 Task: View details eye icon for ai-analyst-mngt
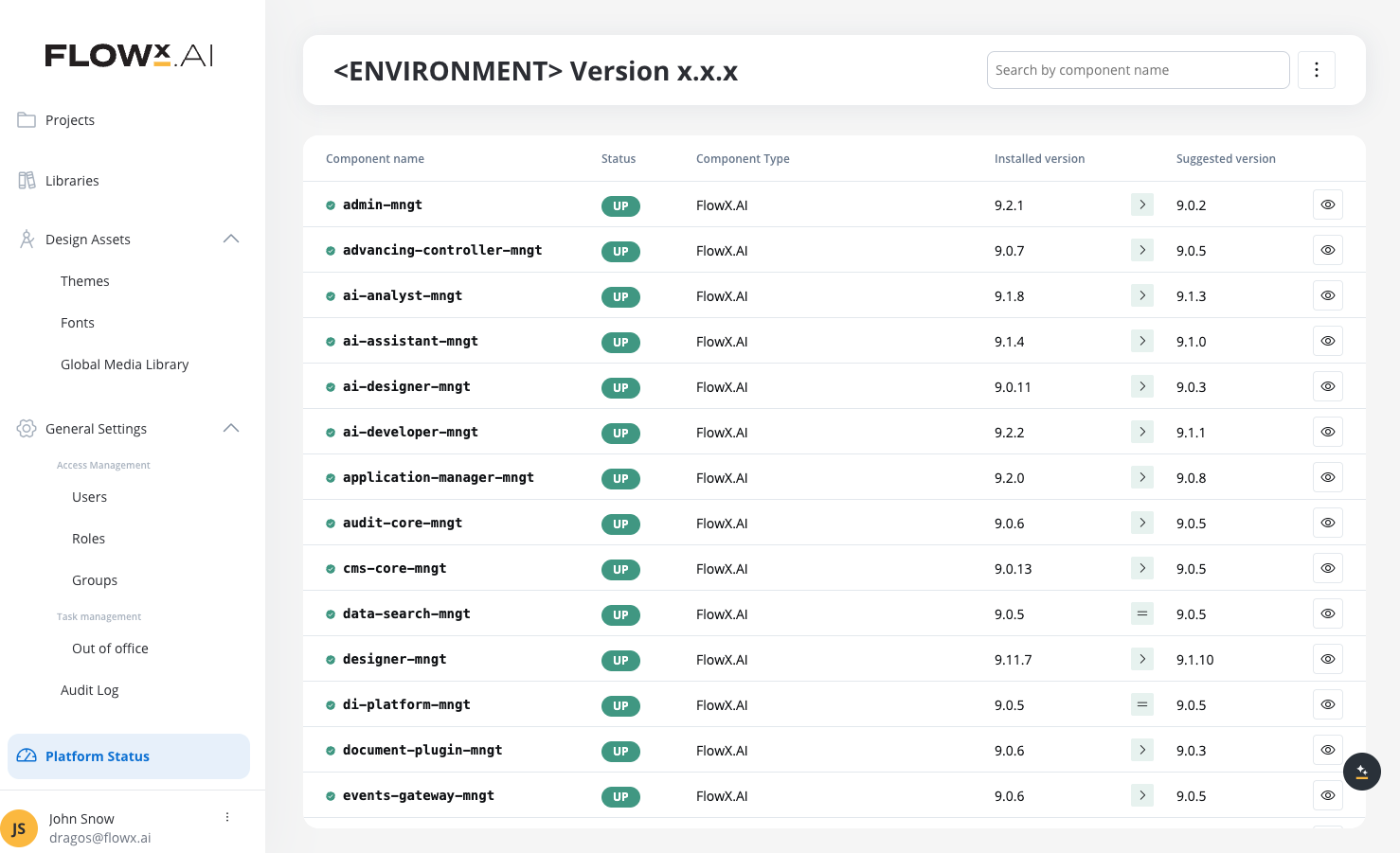tap(1328, 295)
